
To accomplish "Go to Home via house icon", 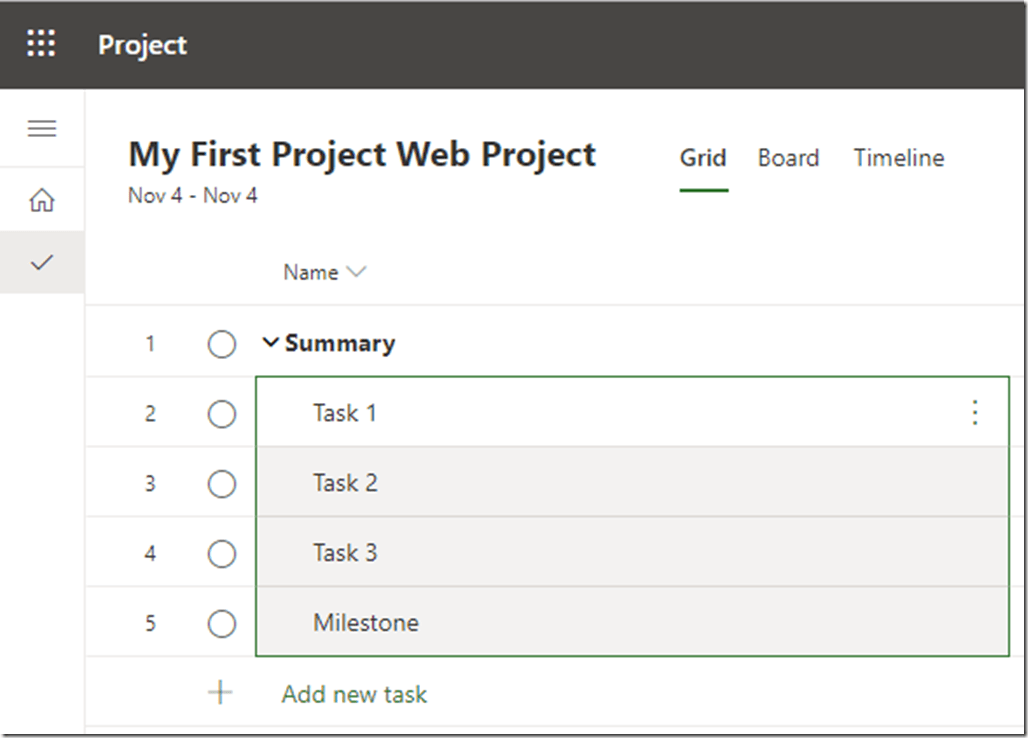I will pyautogui.click(x=42, y=200).
